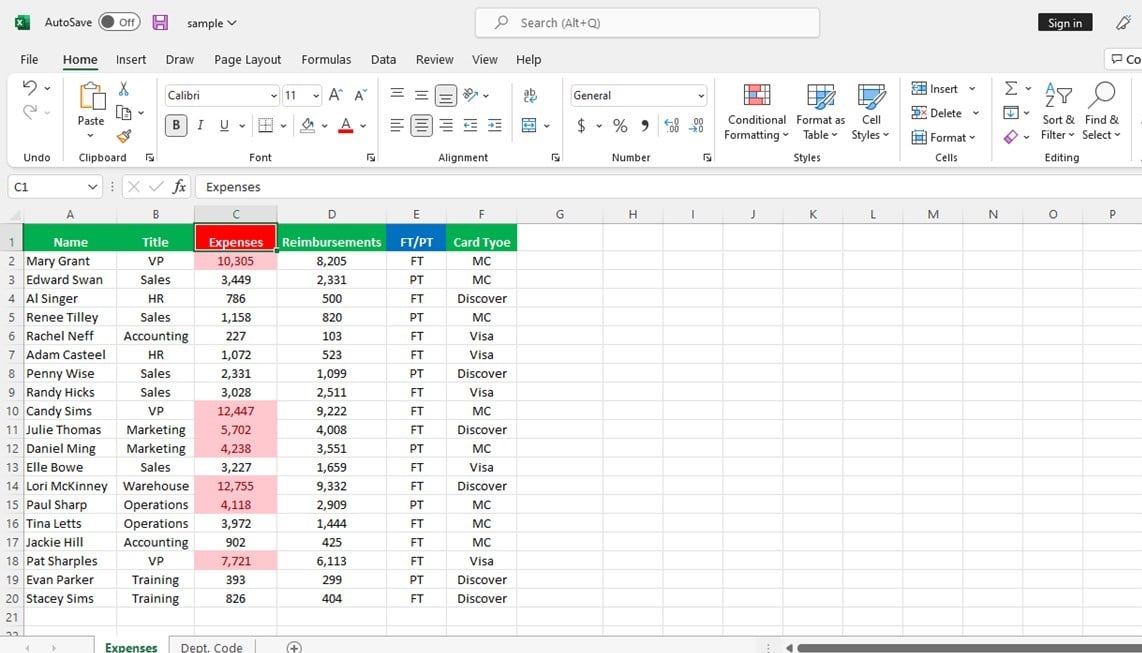The width and height of the screenshot is (1142, 653).
Task: Increase font size with large A icon
Action: click(x=335, y=95)
